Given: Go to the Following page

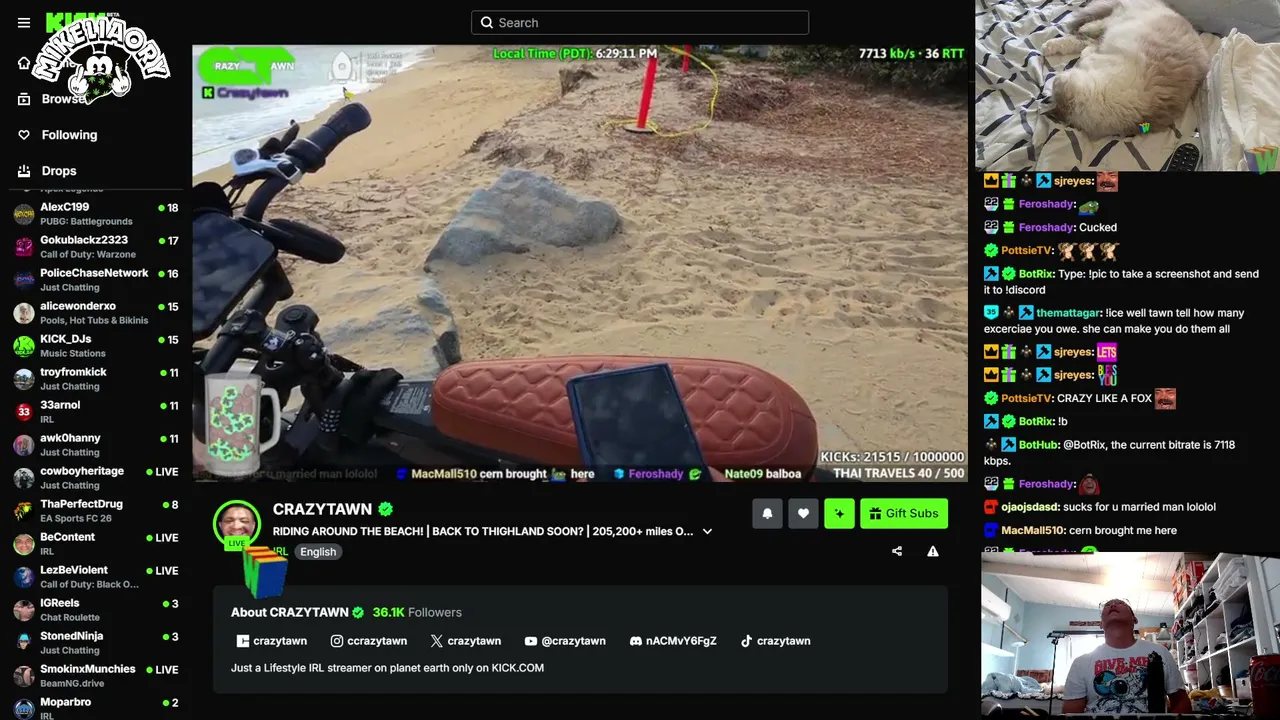Looking at the screenshot, I should point(70,135).
